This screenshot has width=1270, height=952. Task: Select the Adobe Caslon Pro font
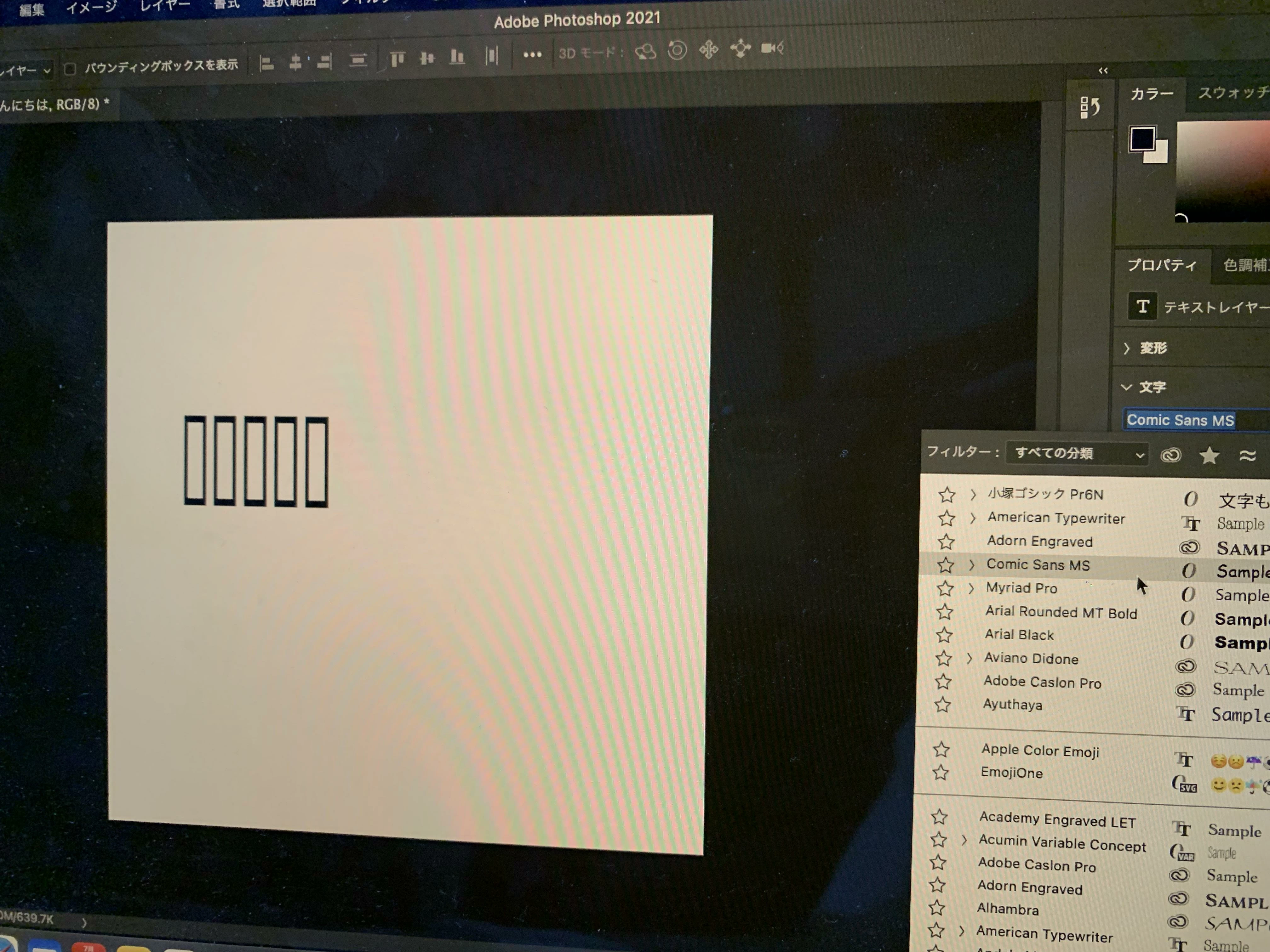pyautogui.click(x=1042, y=682)
